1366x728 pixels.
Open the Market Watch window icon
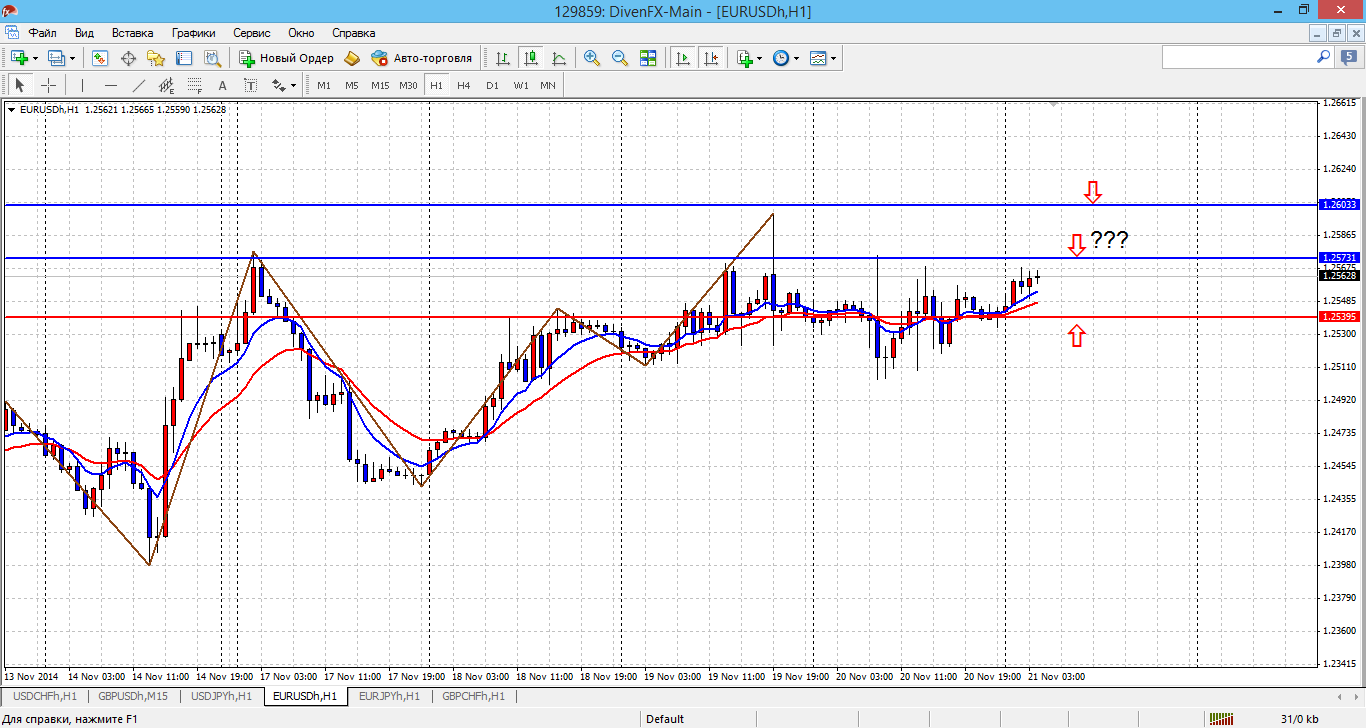point(100,58)
